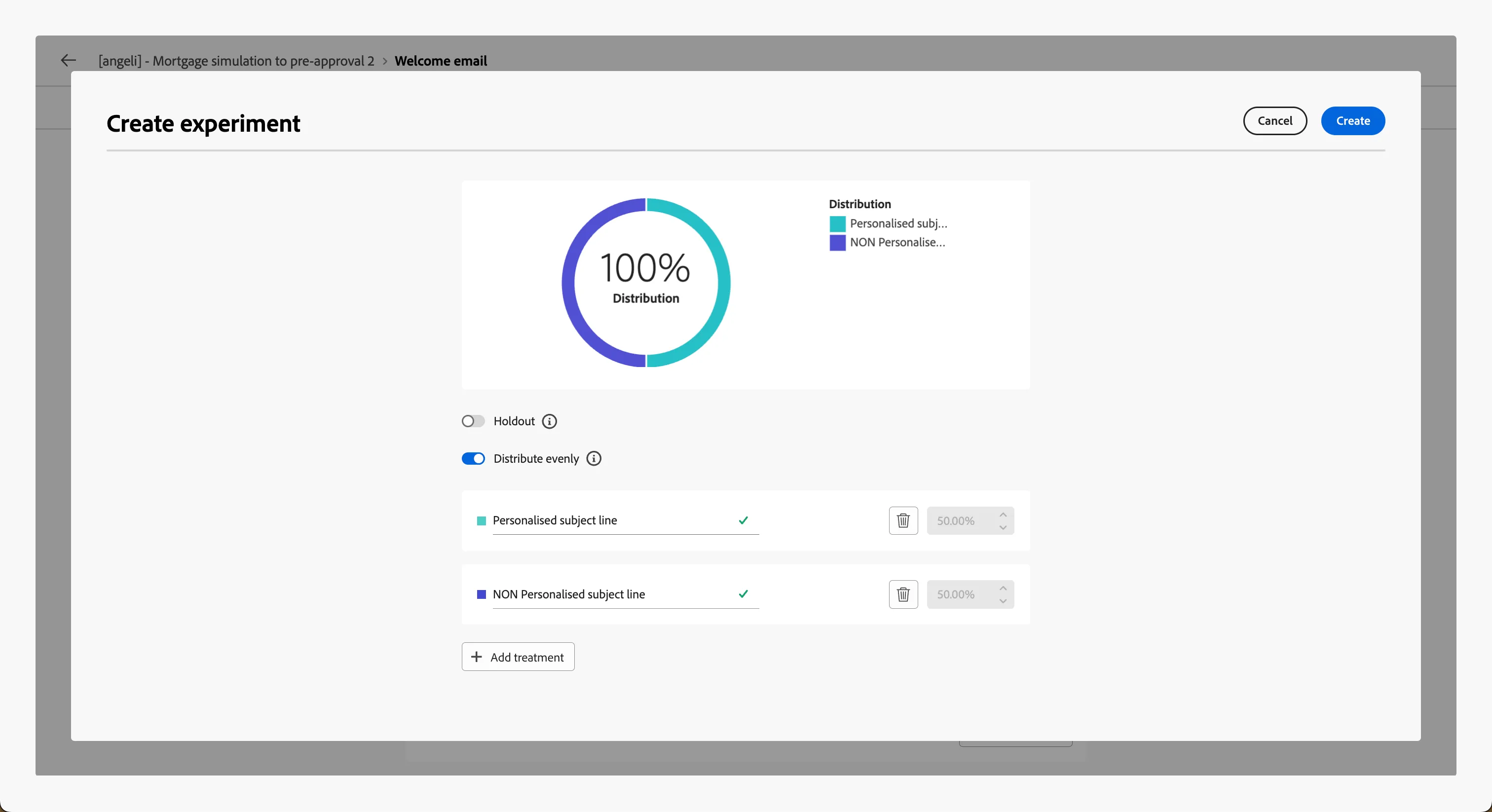Edit the Personalised subject line name field
Screen dimensions: 1492x812
(x=626, y=520)
